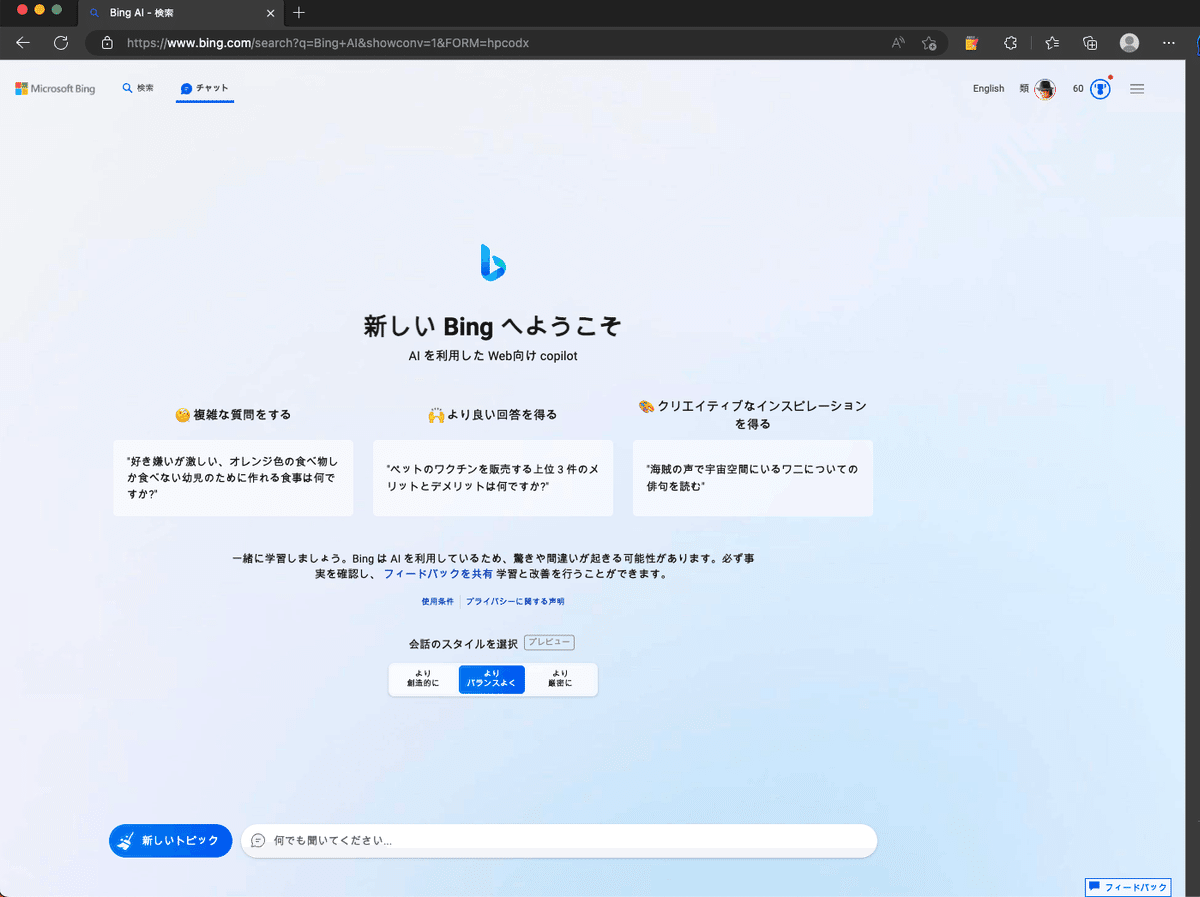Click the Bing account avatar picture

pyautogui.click(x=1045, y=89)
